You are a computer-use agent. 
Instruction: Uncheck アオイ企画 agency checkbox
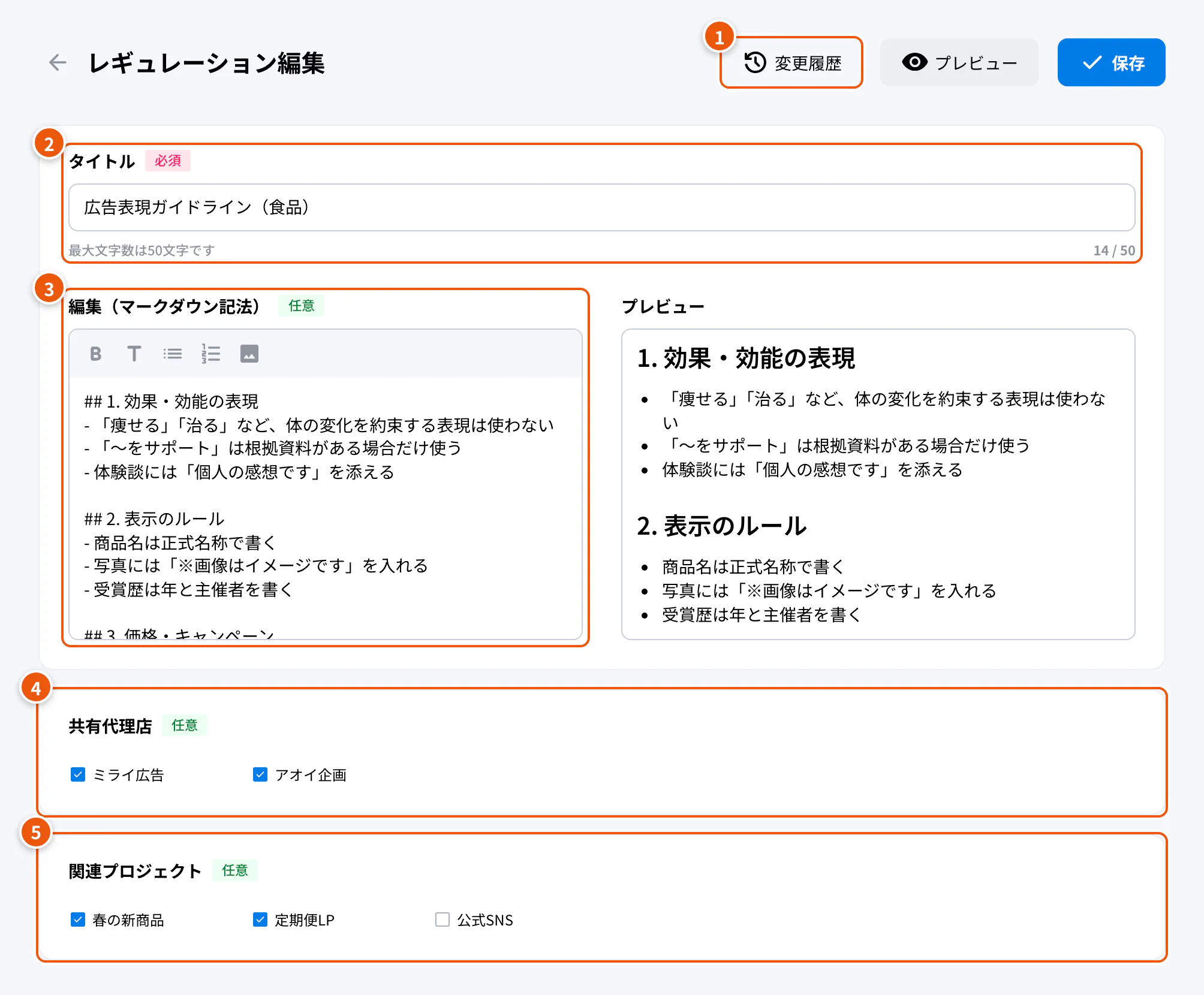tap(260, 774)
